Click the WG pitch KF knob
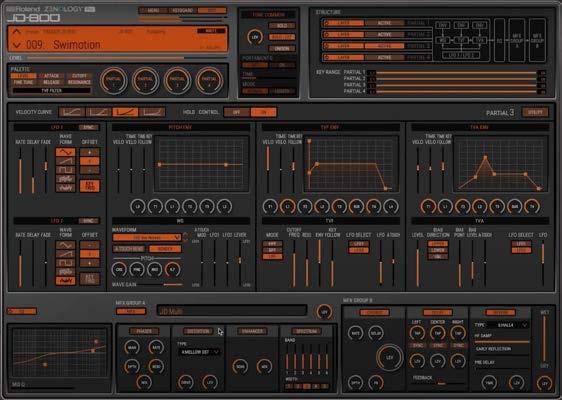 [x=172, y=269]
